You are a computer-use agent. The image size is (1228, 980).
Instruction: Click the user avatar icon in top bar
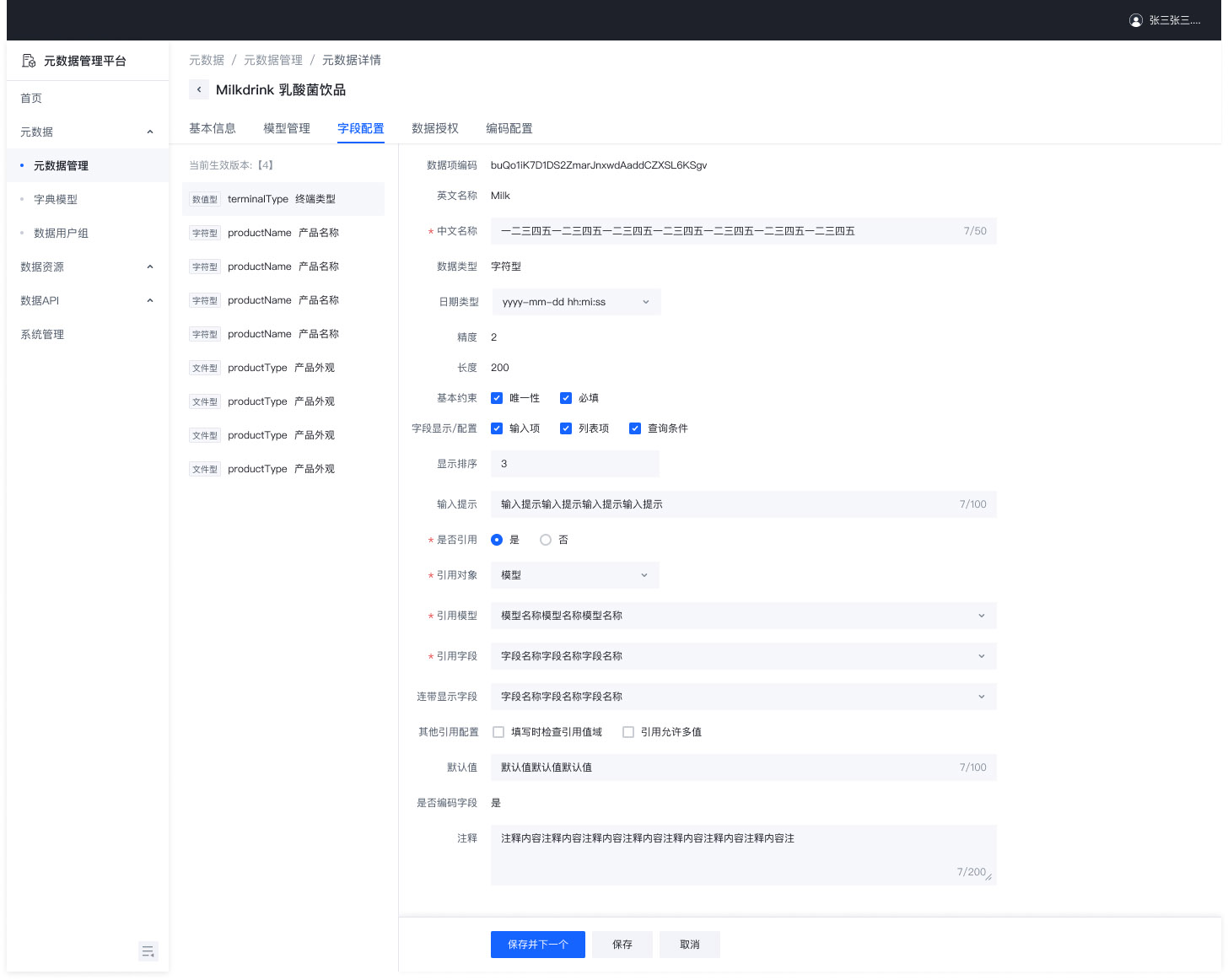[1136, 20]
